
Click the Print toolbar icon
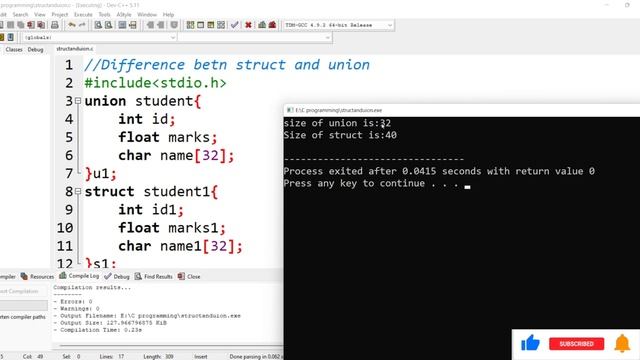55,25
